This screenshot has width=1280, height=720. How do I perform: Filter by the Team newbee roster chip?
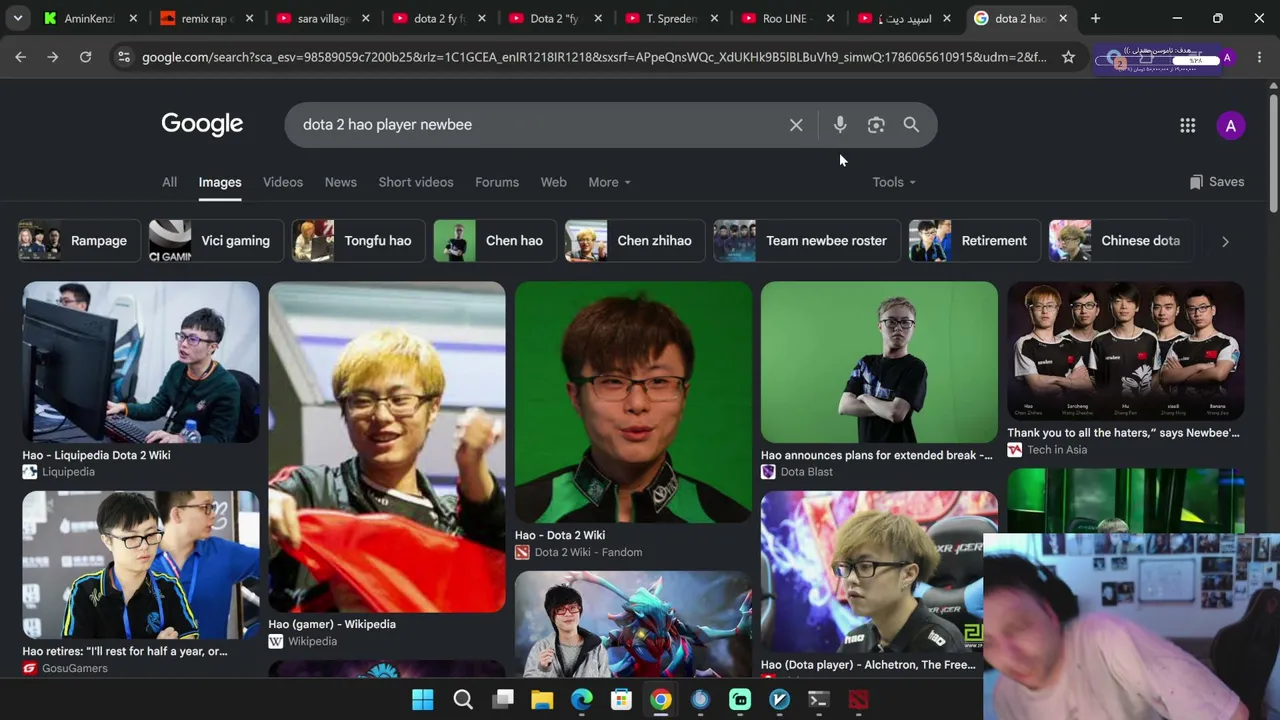pyautogui.click(x=806, y=241)
